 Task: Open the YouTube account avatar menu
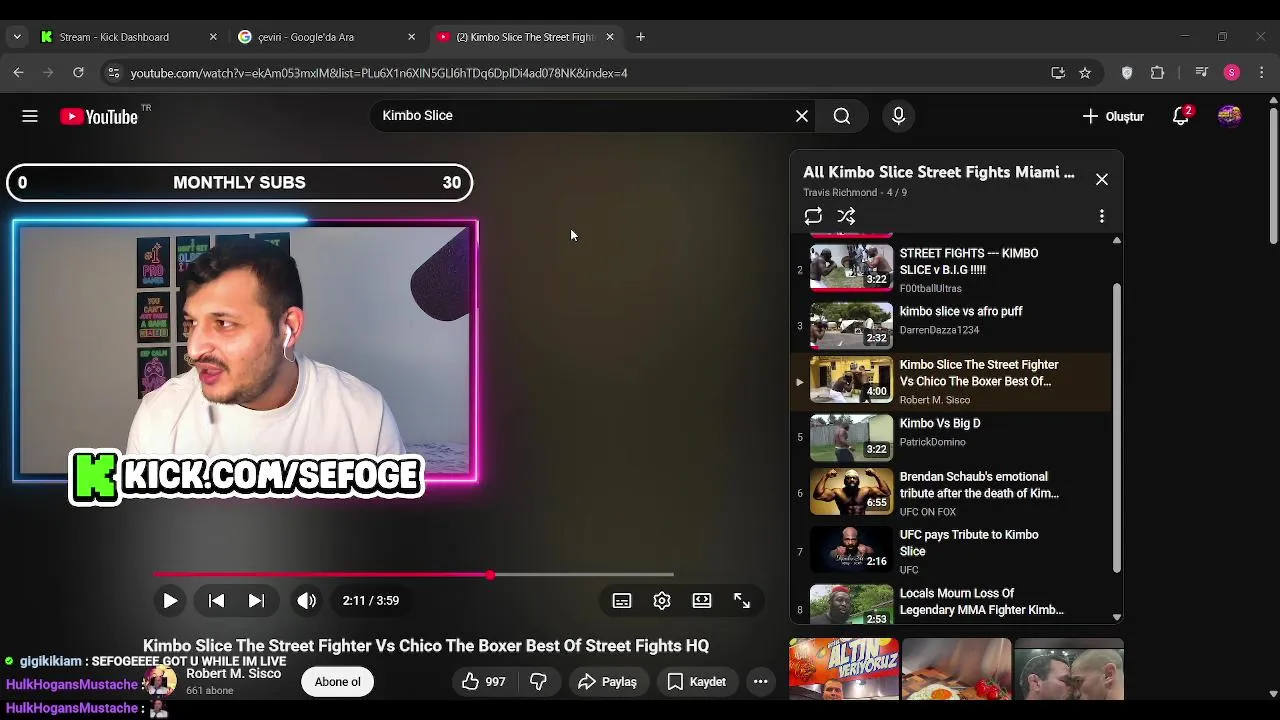click(x=1229, y=116)
